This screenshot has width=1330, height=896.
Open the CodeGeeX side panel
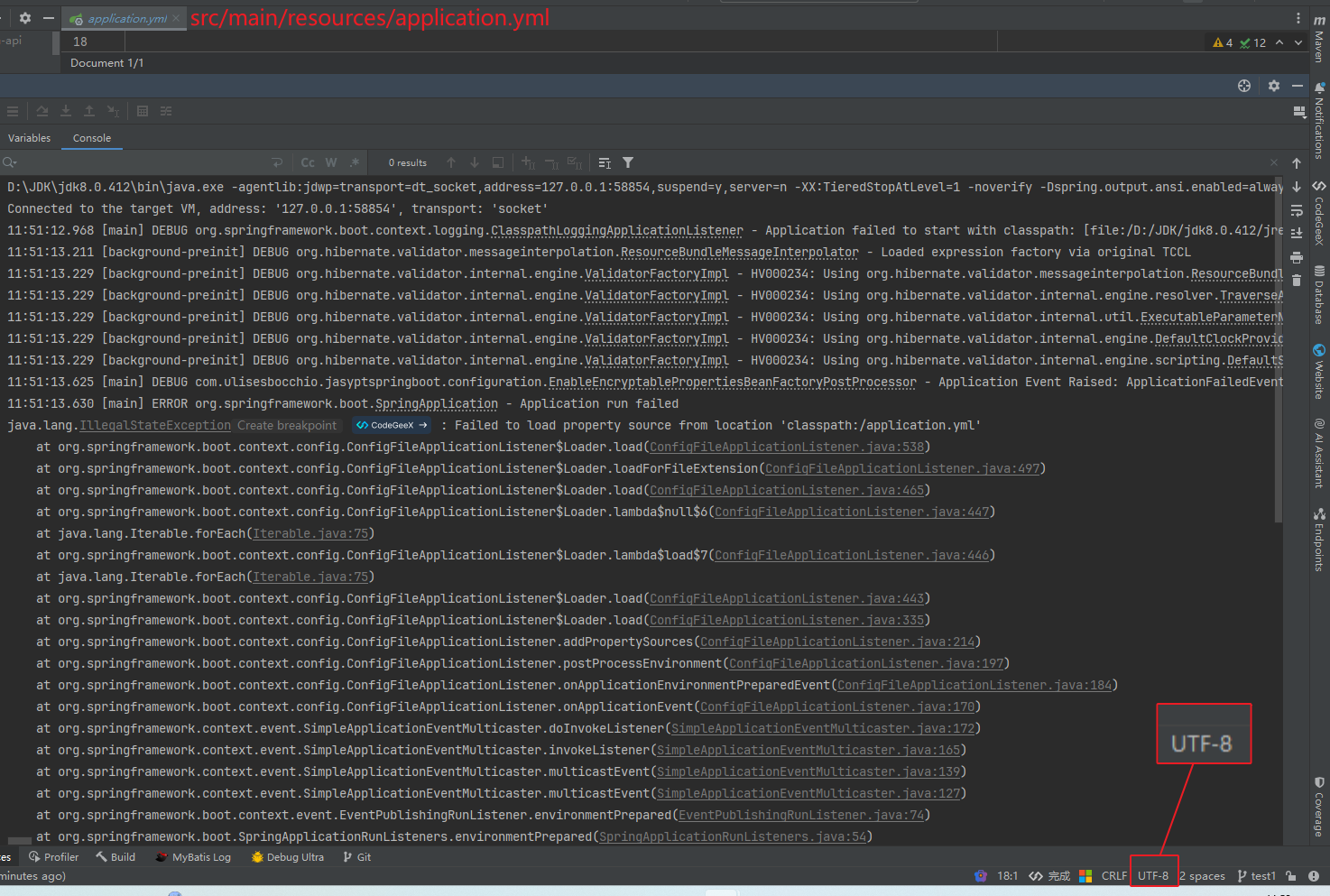(x=1319, y=212)
